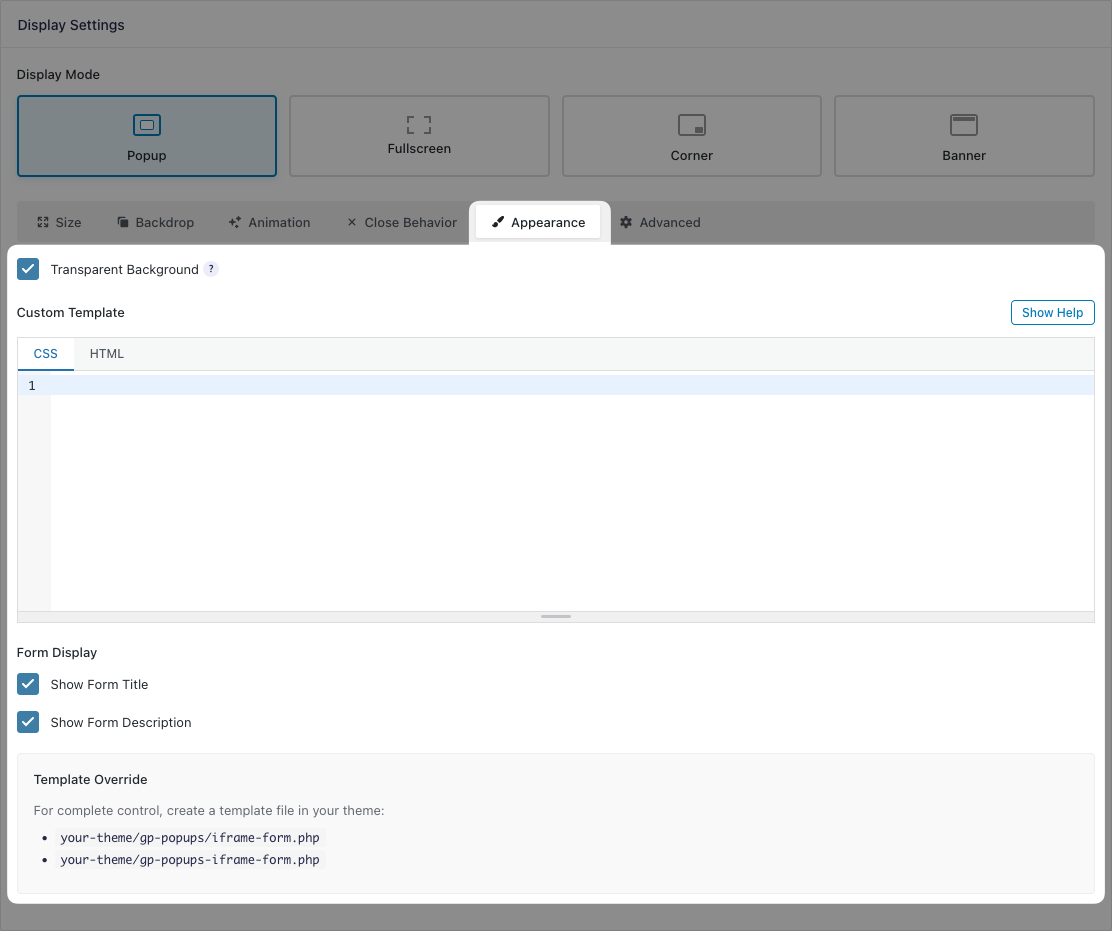
Task: Disable the Transparent Background checkbox
Action: click(x=28, y=269)
